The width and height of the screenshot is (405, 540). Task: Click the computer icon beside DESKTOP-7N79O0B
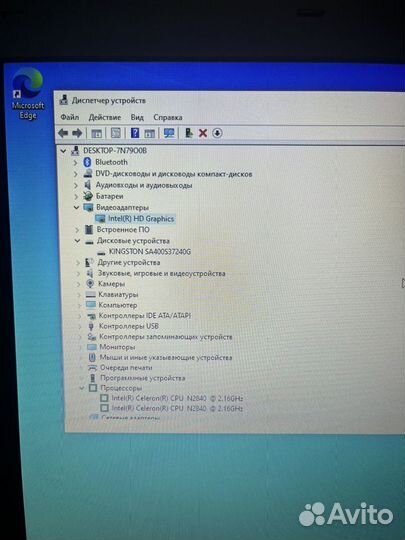pyautogui.click(x=75, y=150)
